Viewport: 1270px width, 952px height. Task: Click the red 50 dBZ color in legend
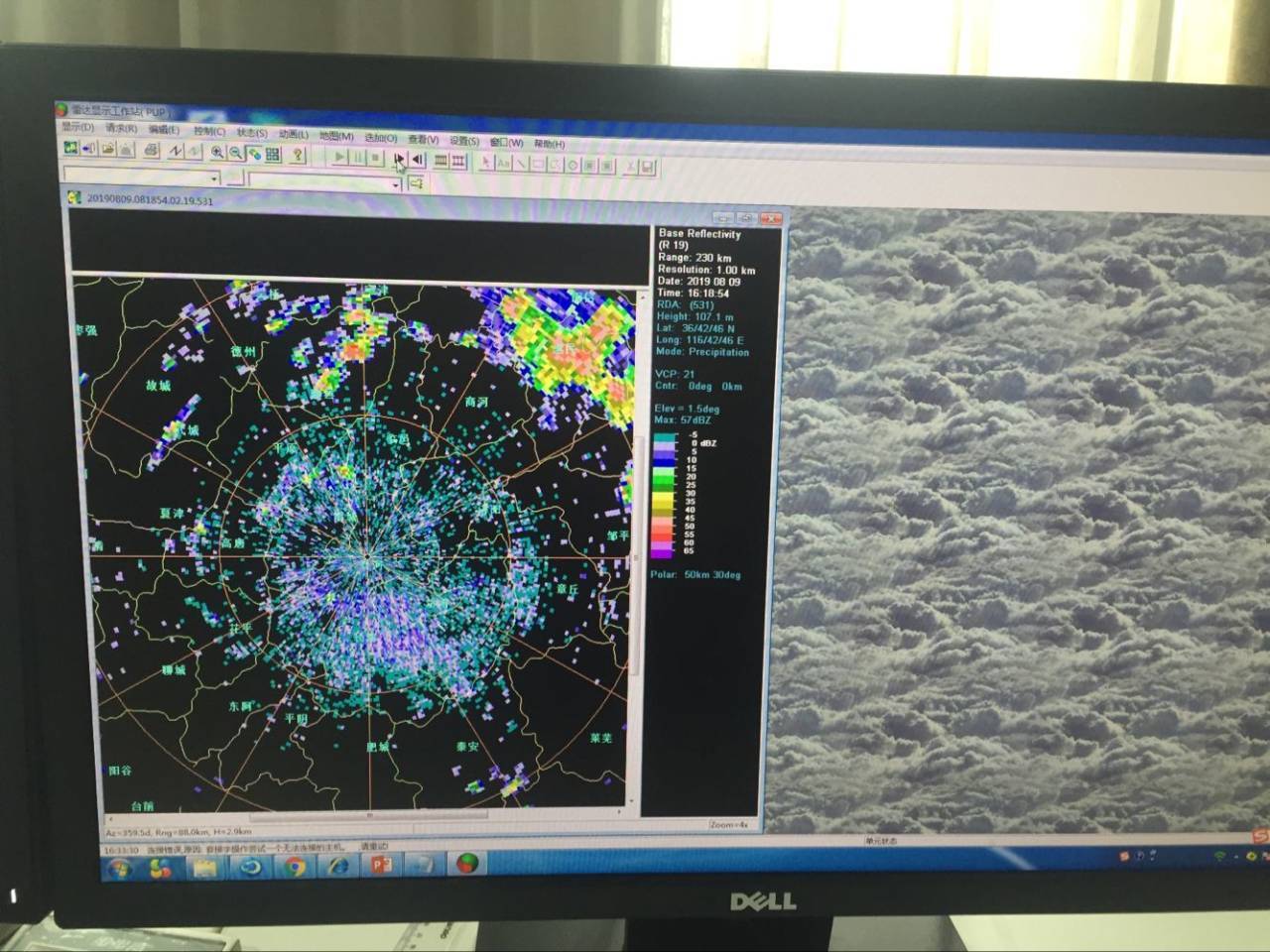point(663,526)
